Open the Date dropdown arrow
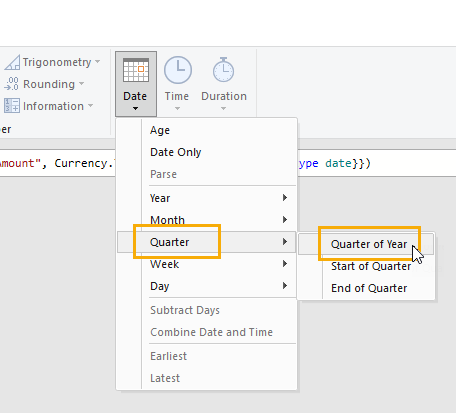 click(x=135, y=108)
